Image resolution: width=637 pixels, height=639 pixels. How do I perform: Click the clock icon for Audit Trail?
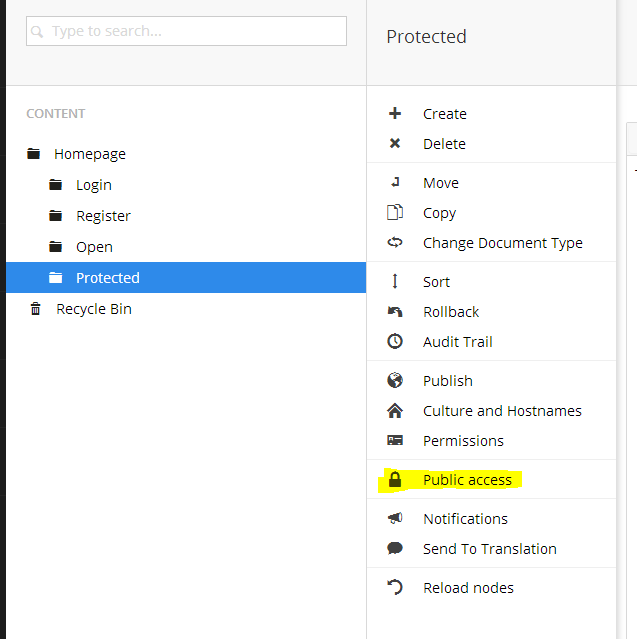coord(395,341)
